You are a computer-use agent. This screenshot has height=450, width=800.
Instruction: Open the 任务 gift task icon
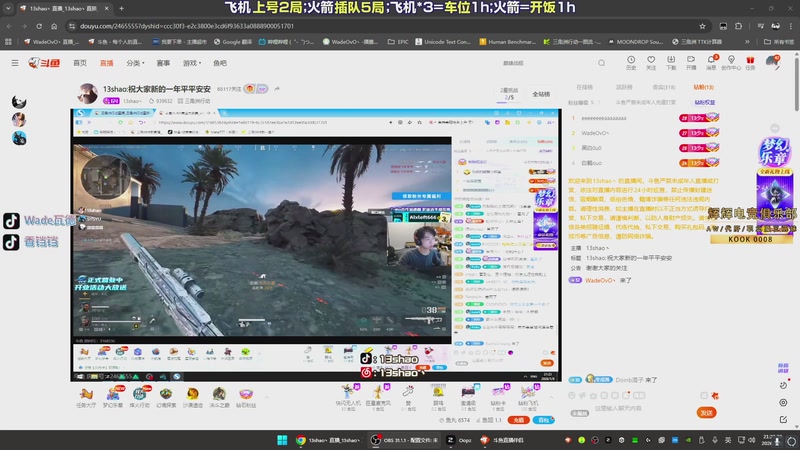tap(750, 63)
